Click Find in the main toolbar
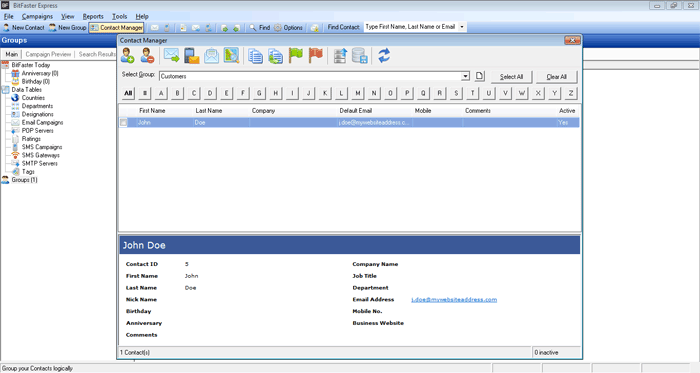Viewport: 700px width, 373px height. click(x=259, y=28)
